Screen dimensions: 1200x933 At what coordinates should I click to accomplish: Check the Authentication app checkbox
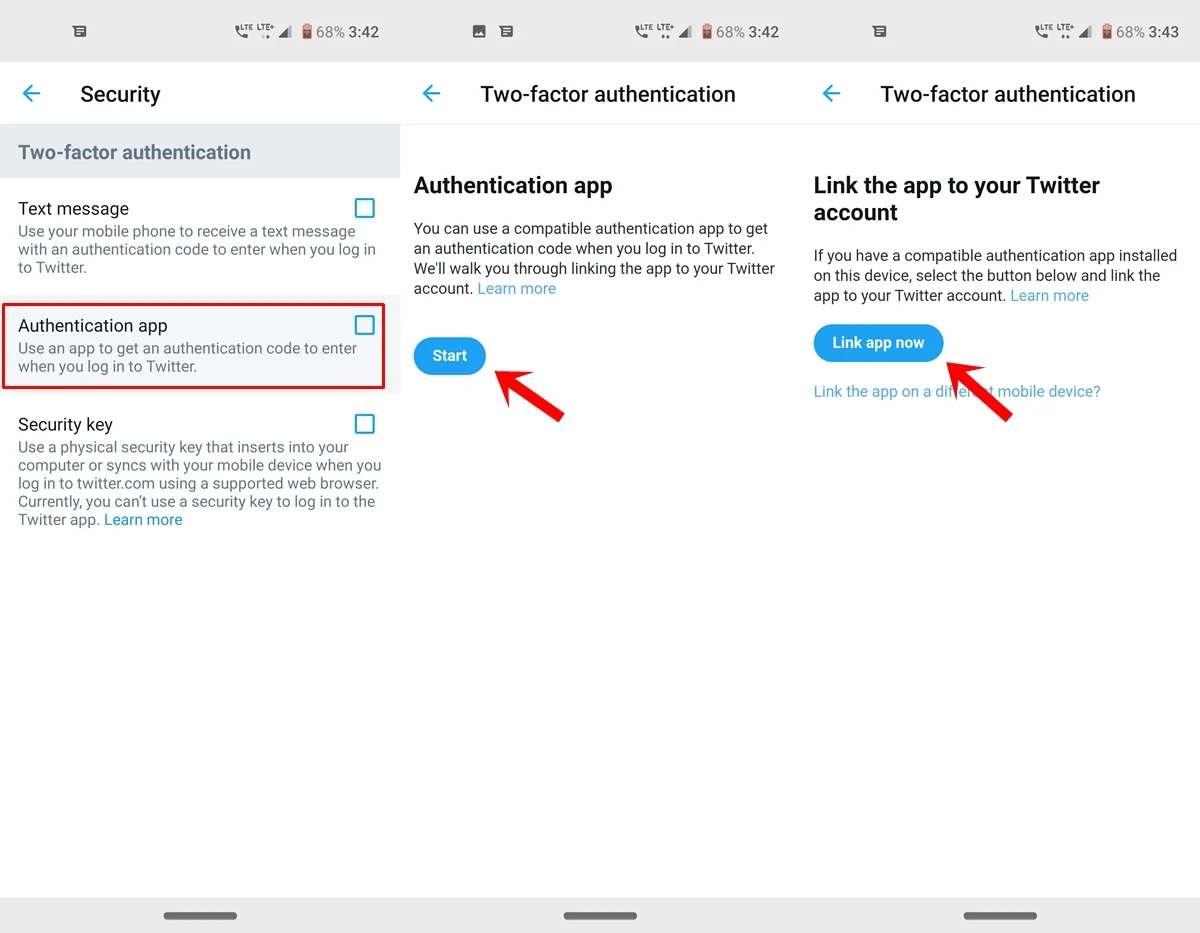365,325
